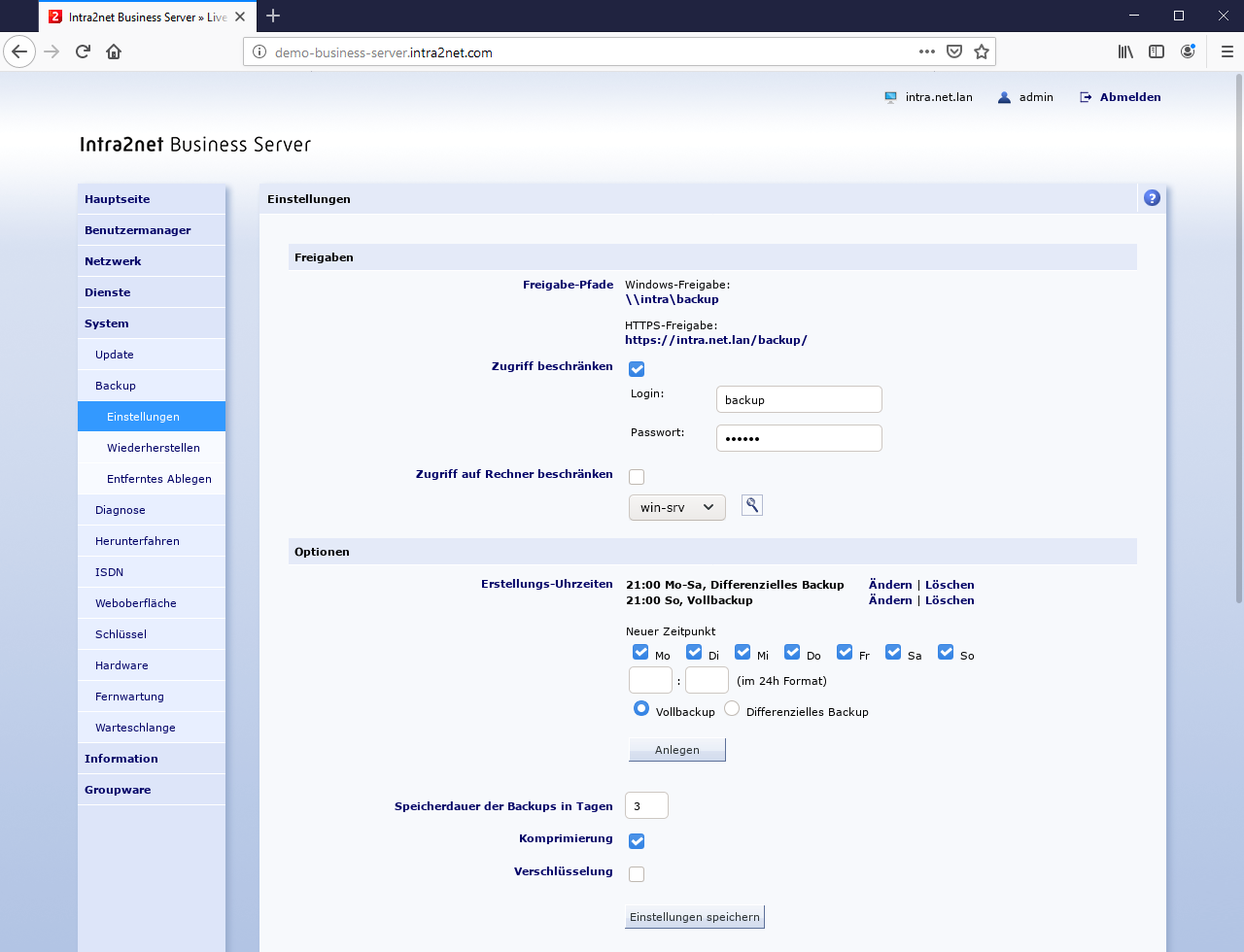Open Weboberfläche menu item
The height and width of the screenshot is (952, 1244).
[152, 603]
